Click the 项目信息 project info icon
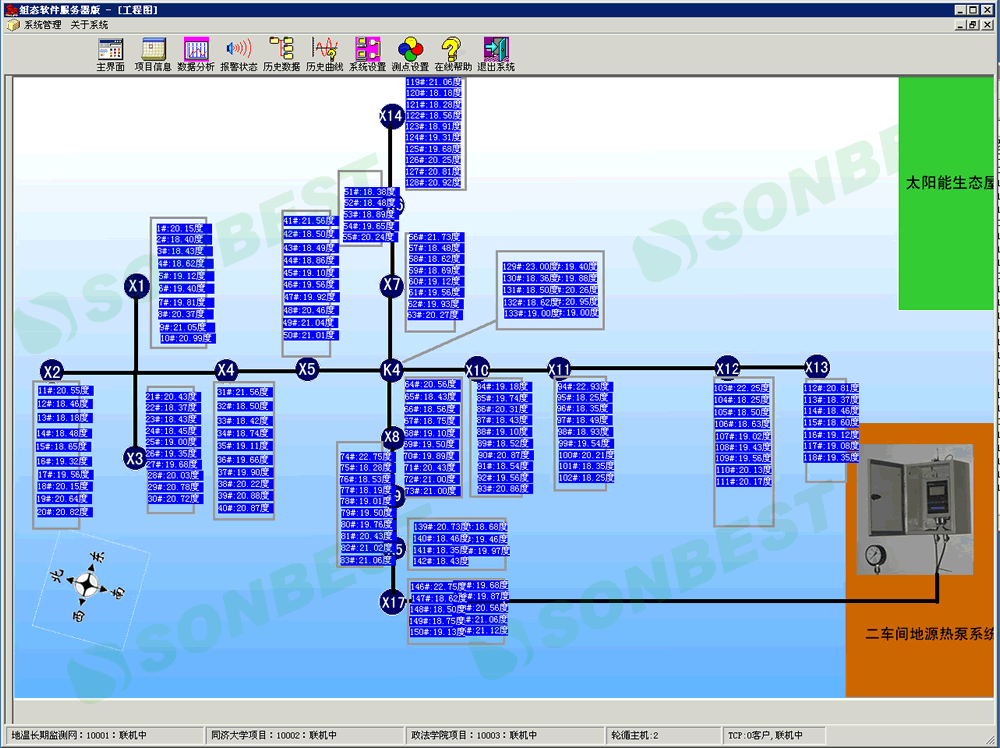Screen dimensions: 1000x748 point(153,54)
